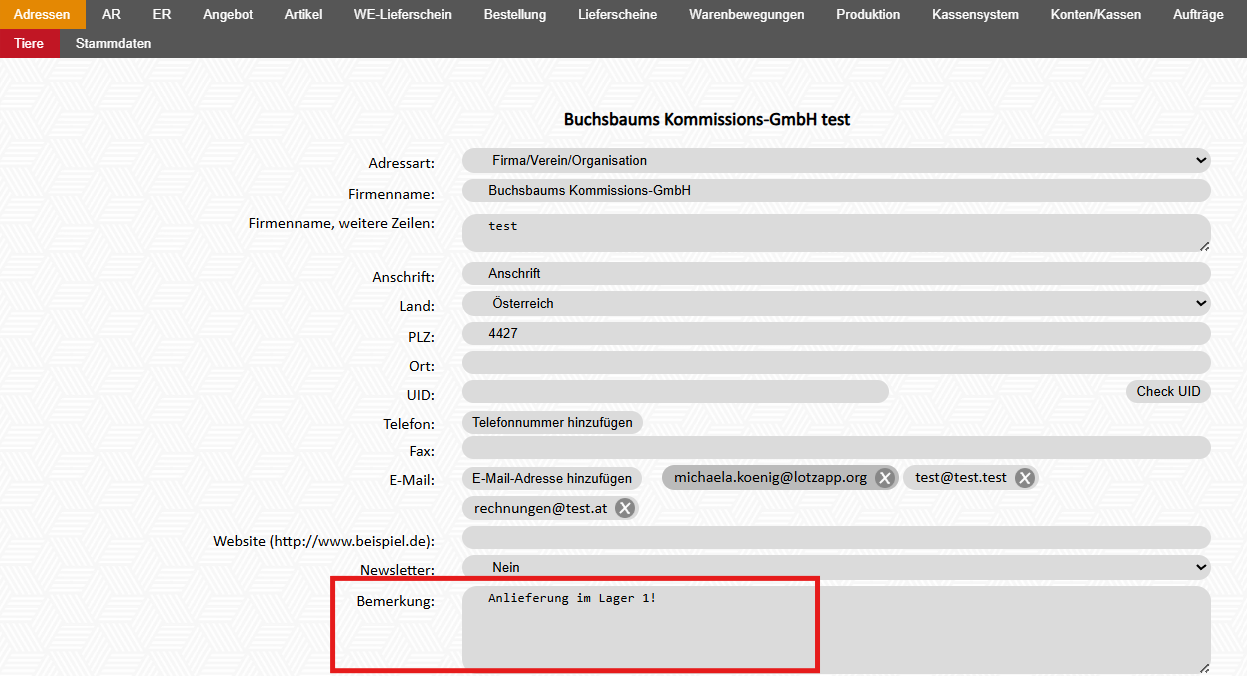1247x676 pixels.
Task: Switch to the AR menu
Action: (x=111, y=14)
